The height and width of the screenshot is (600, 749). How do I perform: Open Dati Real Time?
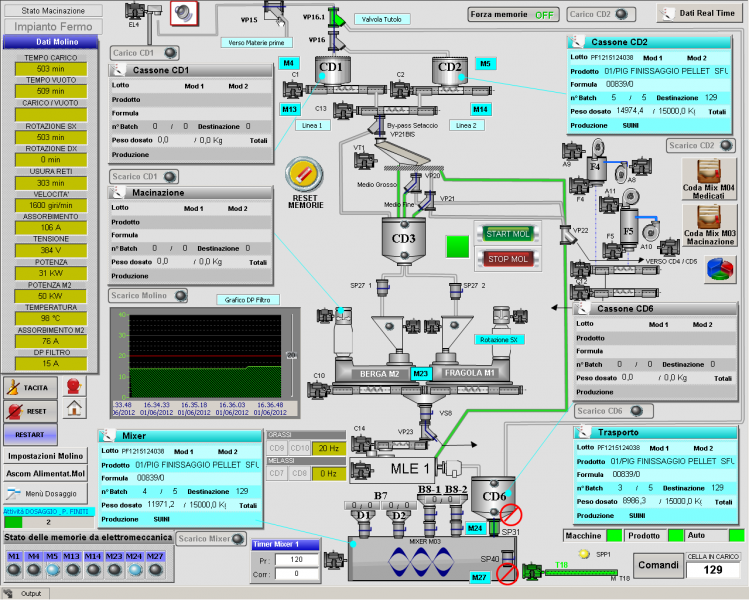point(699,13)
